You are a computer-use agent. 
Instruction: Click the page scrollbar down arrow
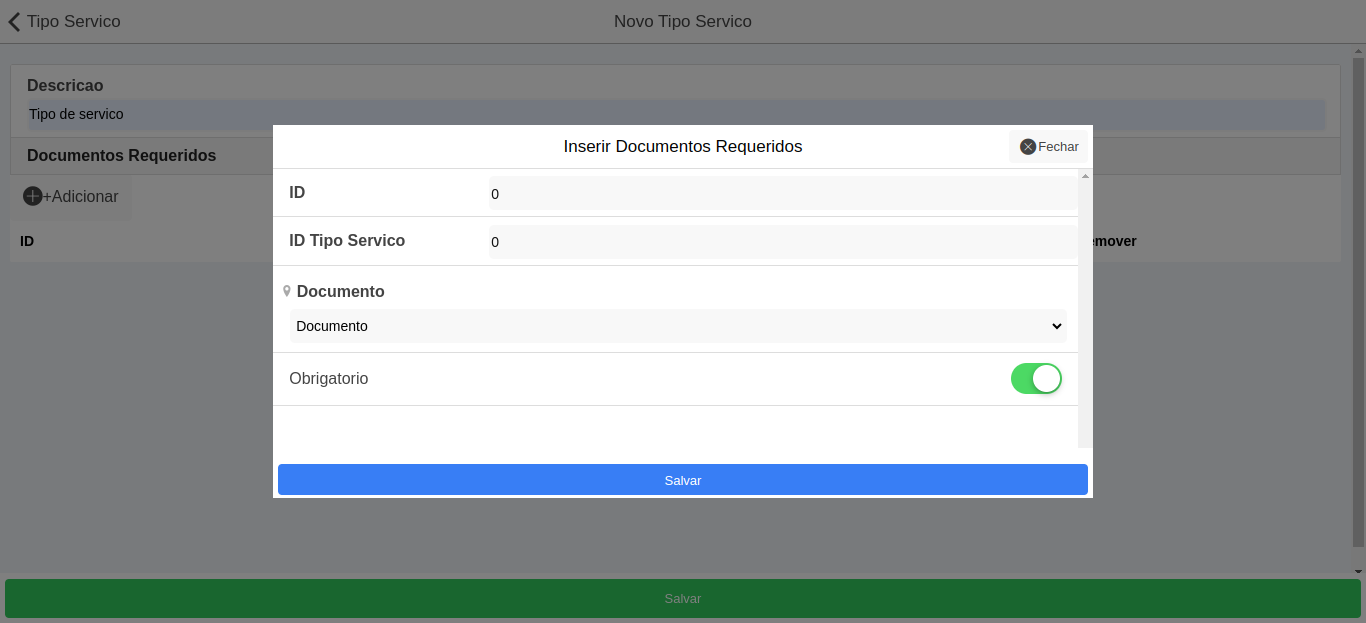tap(1357, 571)
